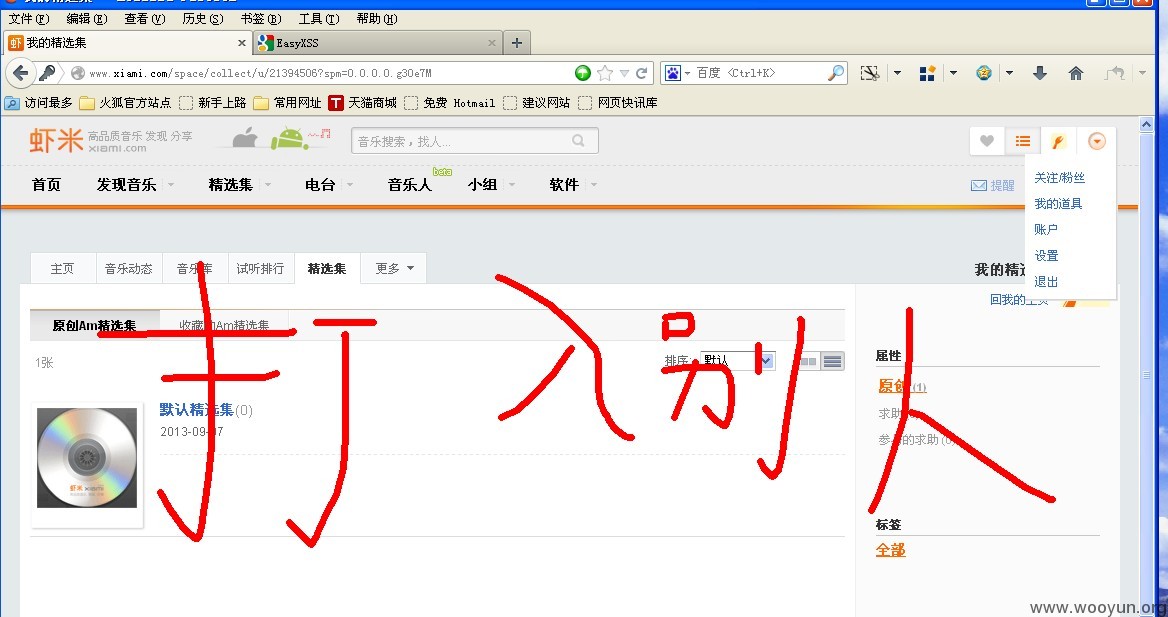Click the browser URL address field

point(328,73)
